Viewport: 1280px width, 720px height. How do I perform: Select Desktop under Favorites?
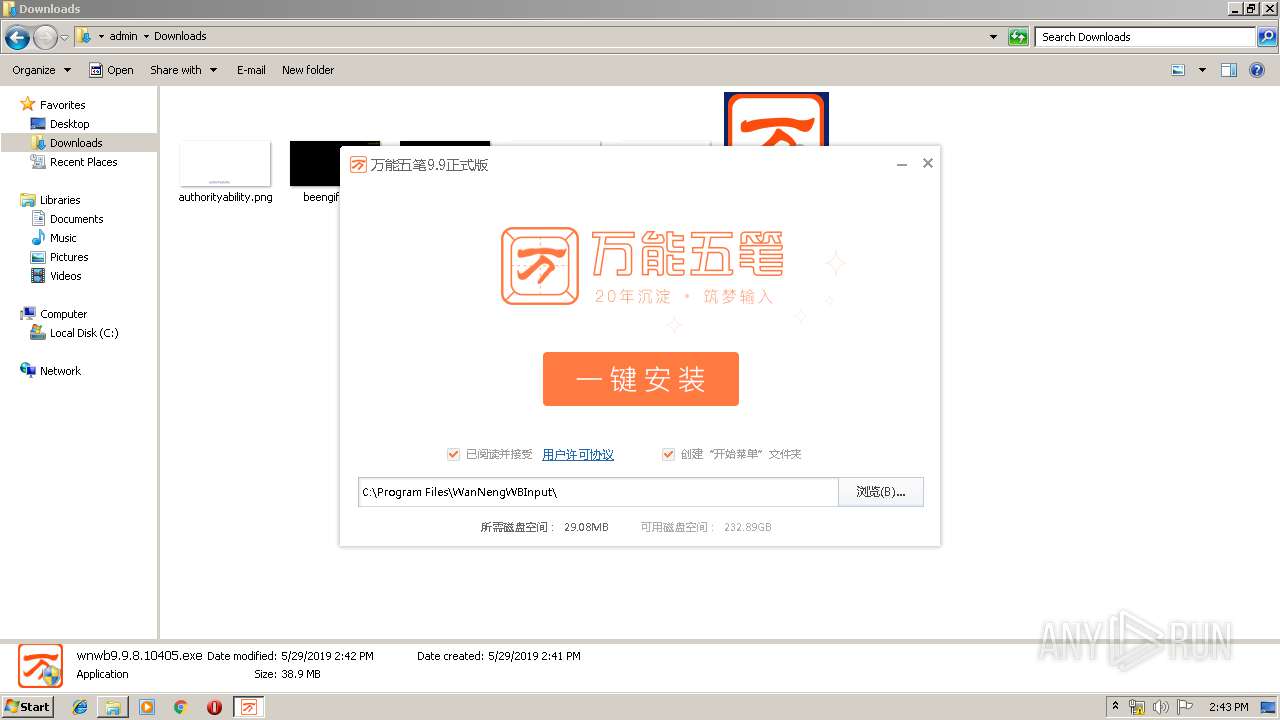69,124
